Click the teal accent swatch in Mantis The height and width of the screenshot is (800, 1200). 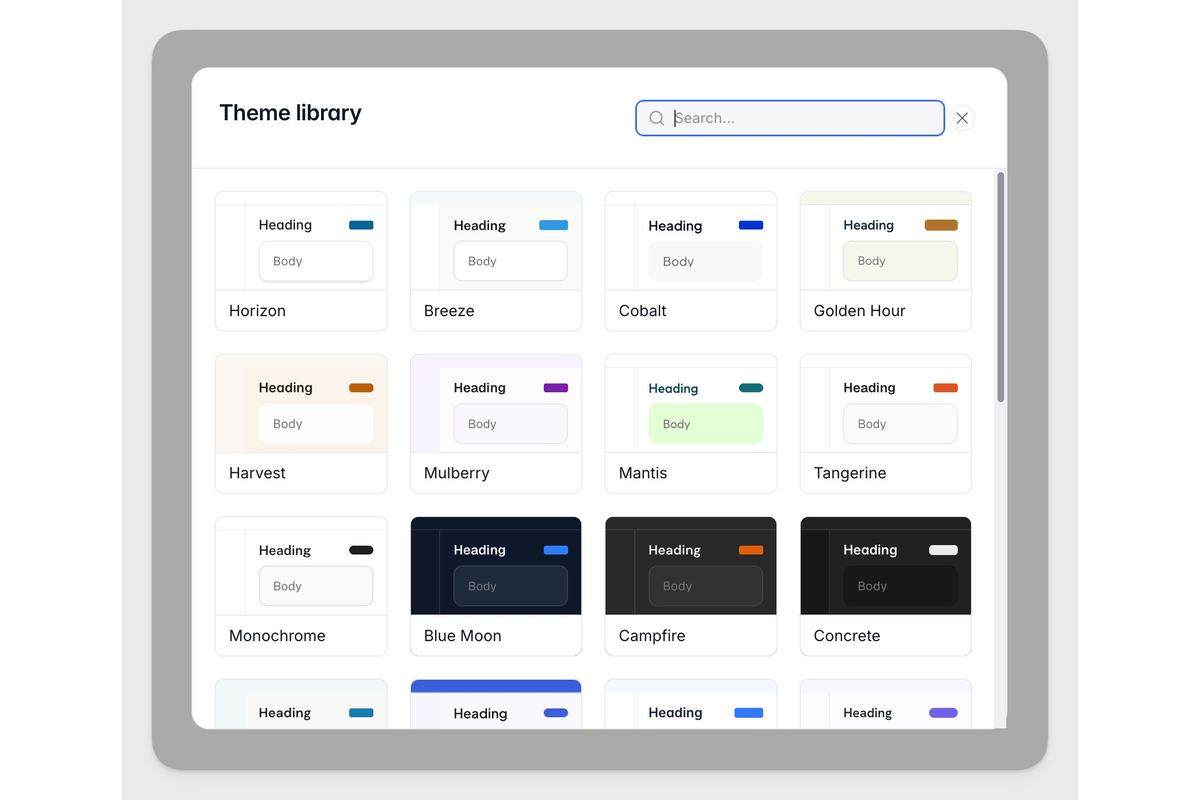coord(751,388)
